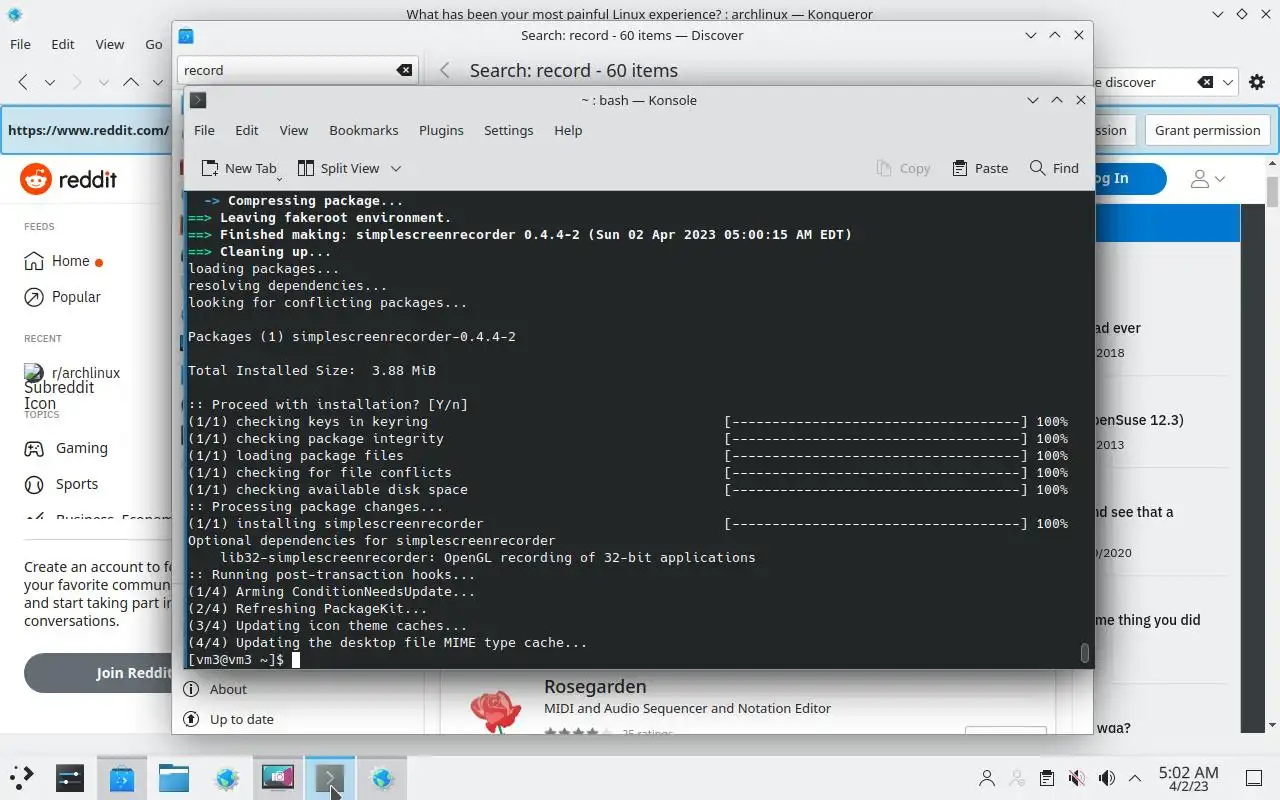This screenshot has width=1280, height=800.
Task: Expand Konqueror back history dropdown
Action: coord(49,82)
